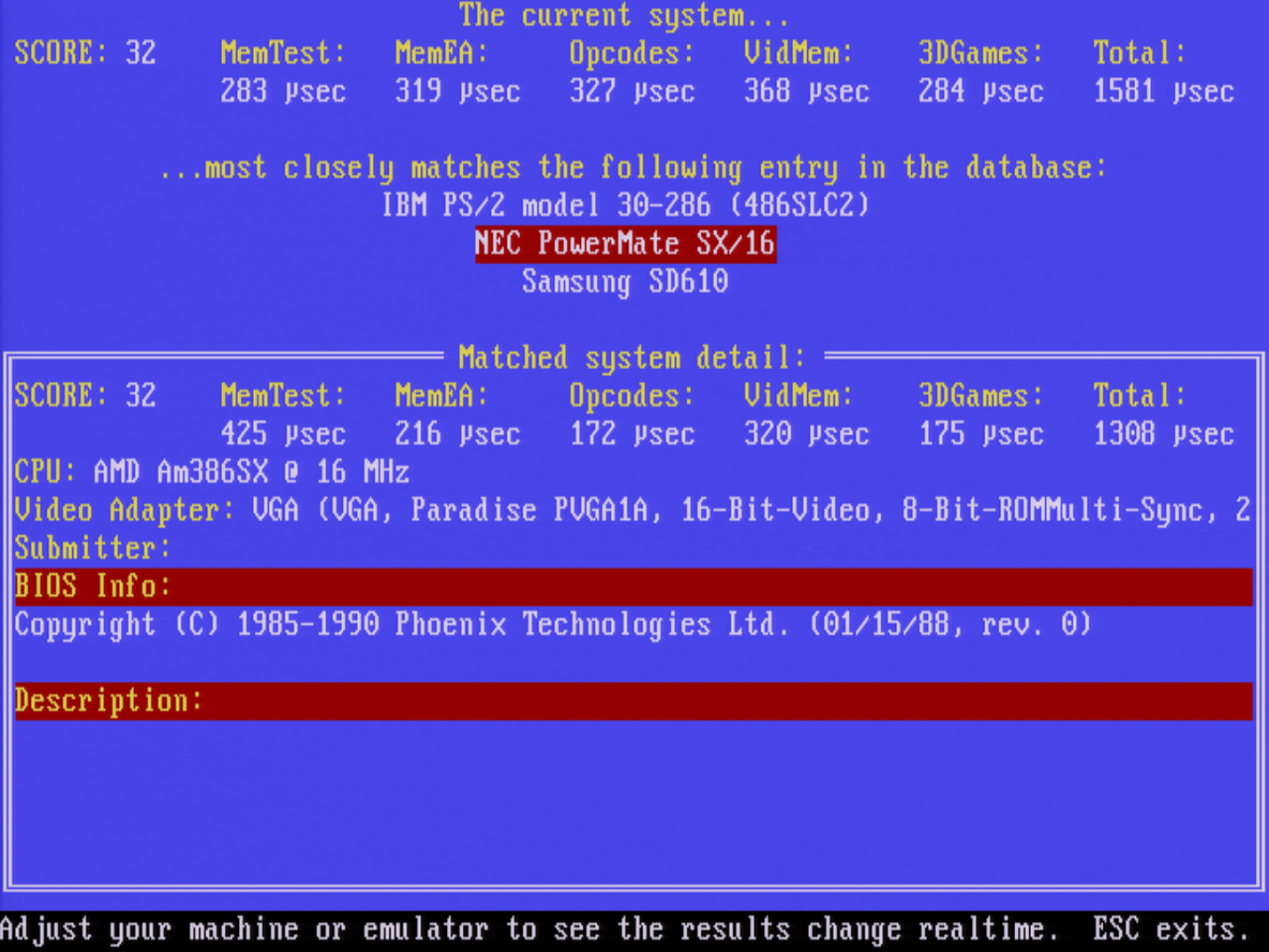Click the matched MemEA 216 µsec value

457,434
